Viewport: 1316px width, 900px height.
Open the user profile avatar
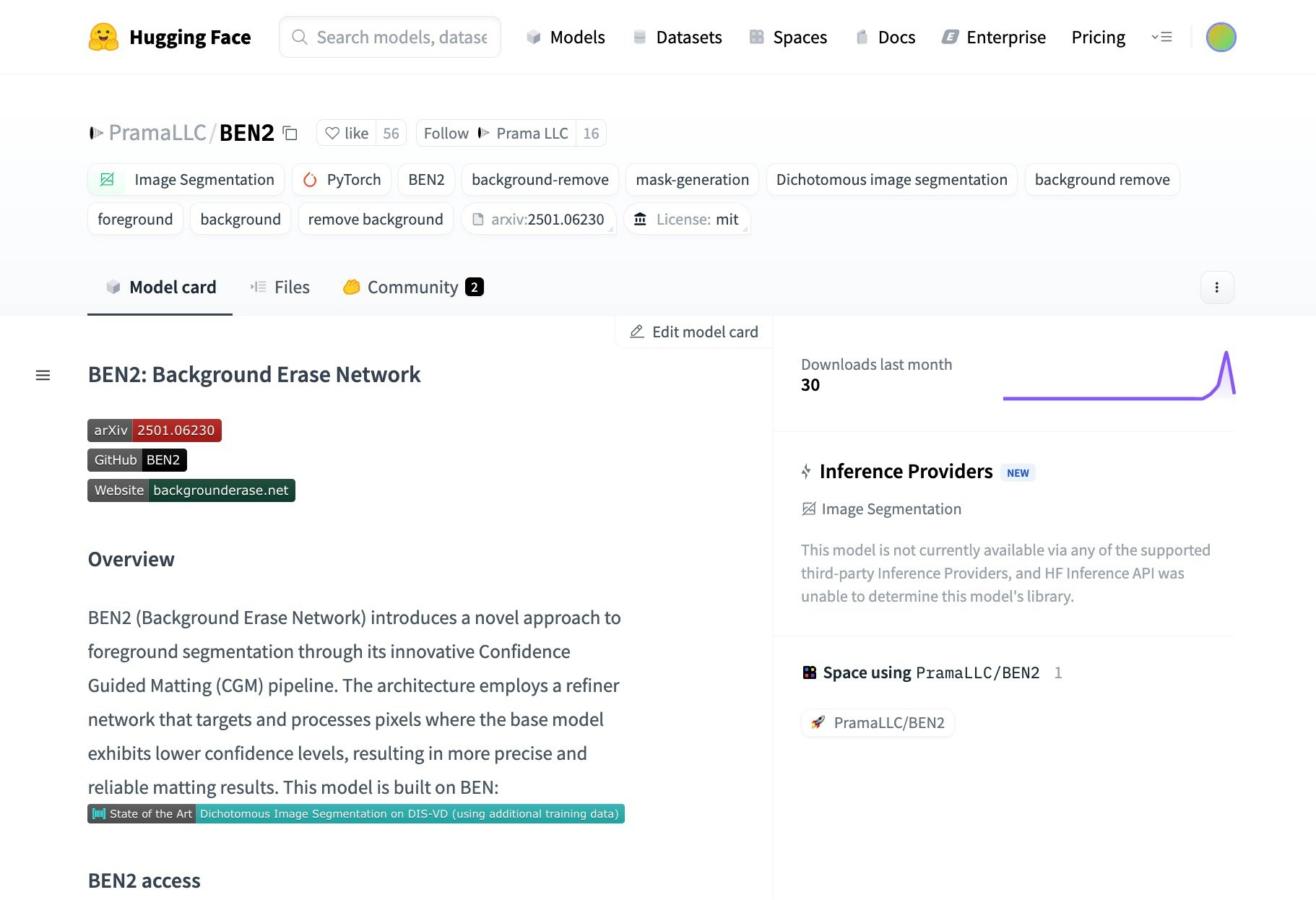[1221, 37]
